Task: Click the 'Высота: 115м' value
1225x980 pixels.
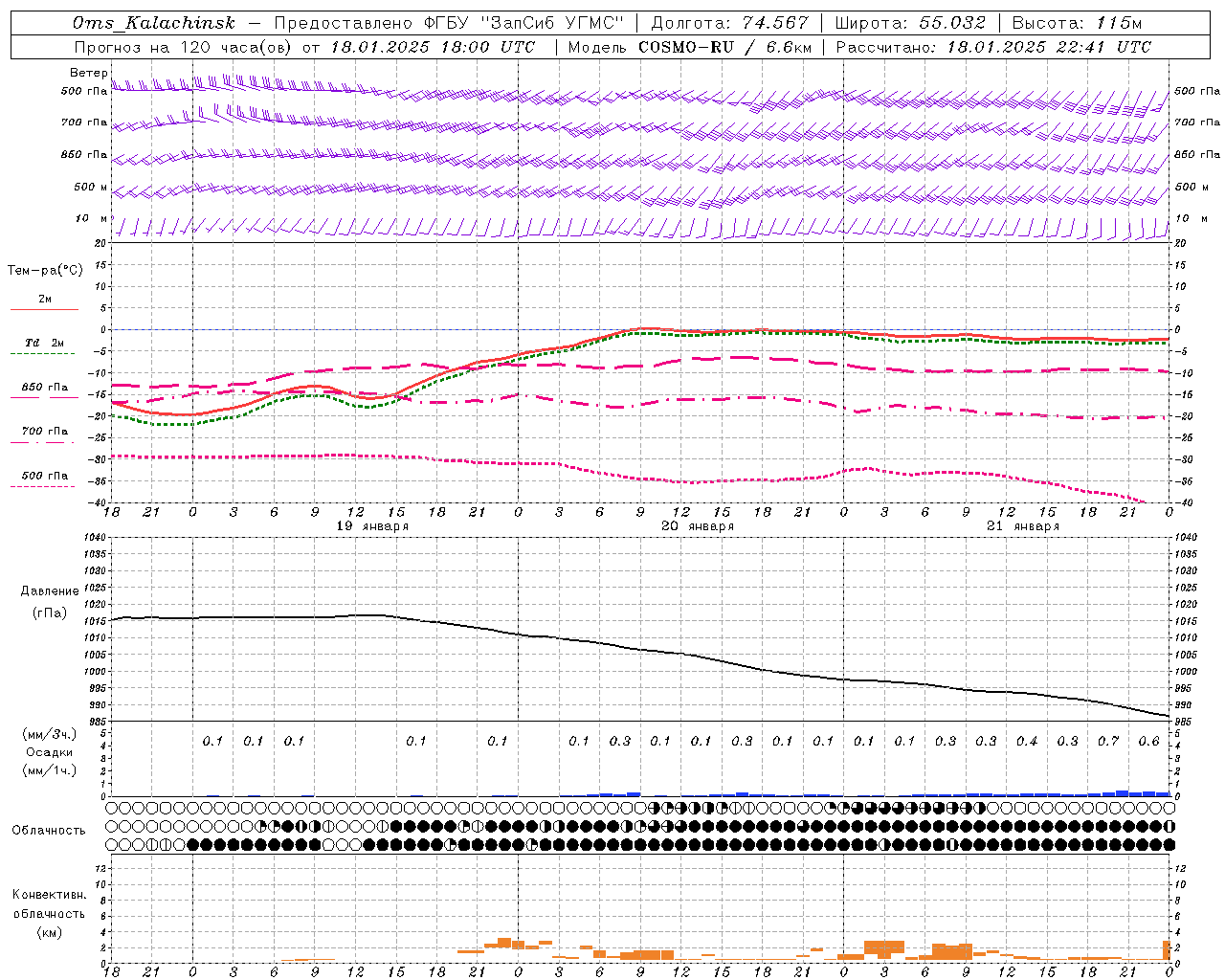Action: point(1077,23)
